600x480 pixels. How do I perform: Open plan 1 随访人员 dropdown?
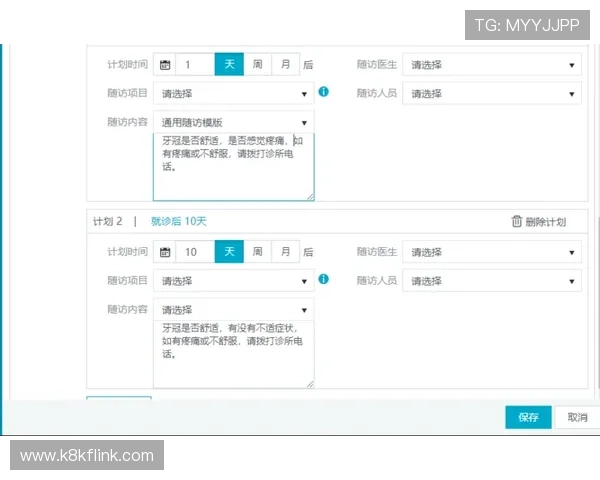click(x=492, y=93)
